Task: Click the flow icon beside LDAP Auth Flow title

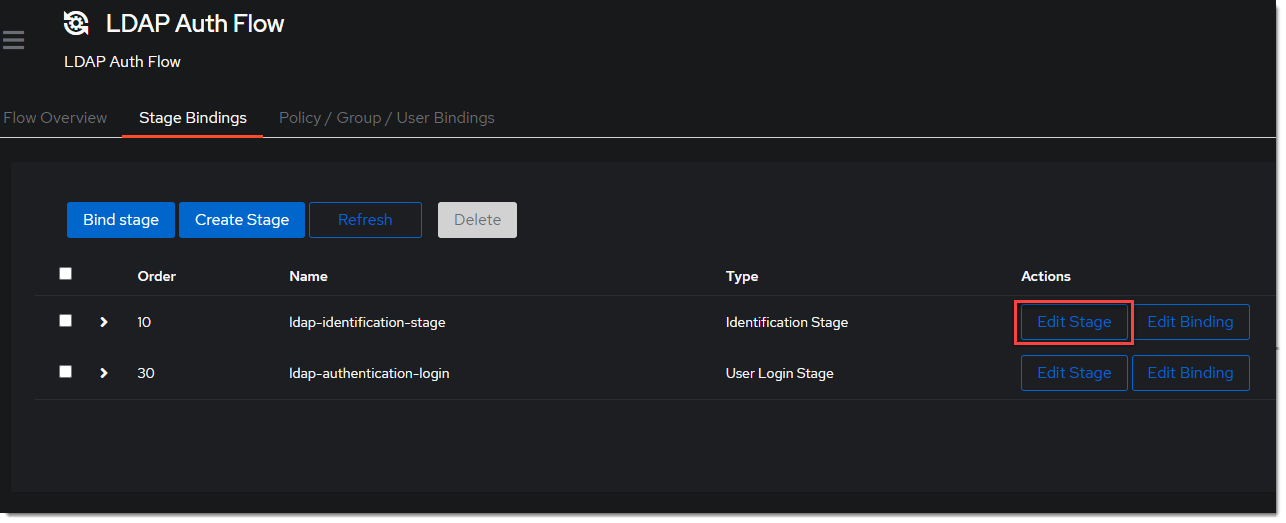Action: (x=77, y=23)
